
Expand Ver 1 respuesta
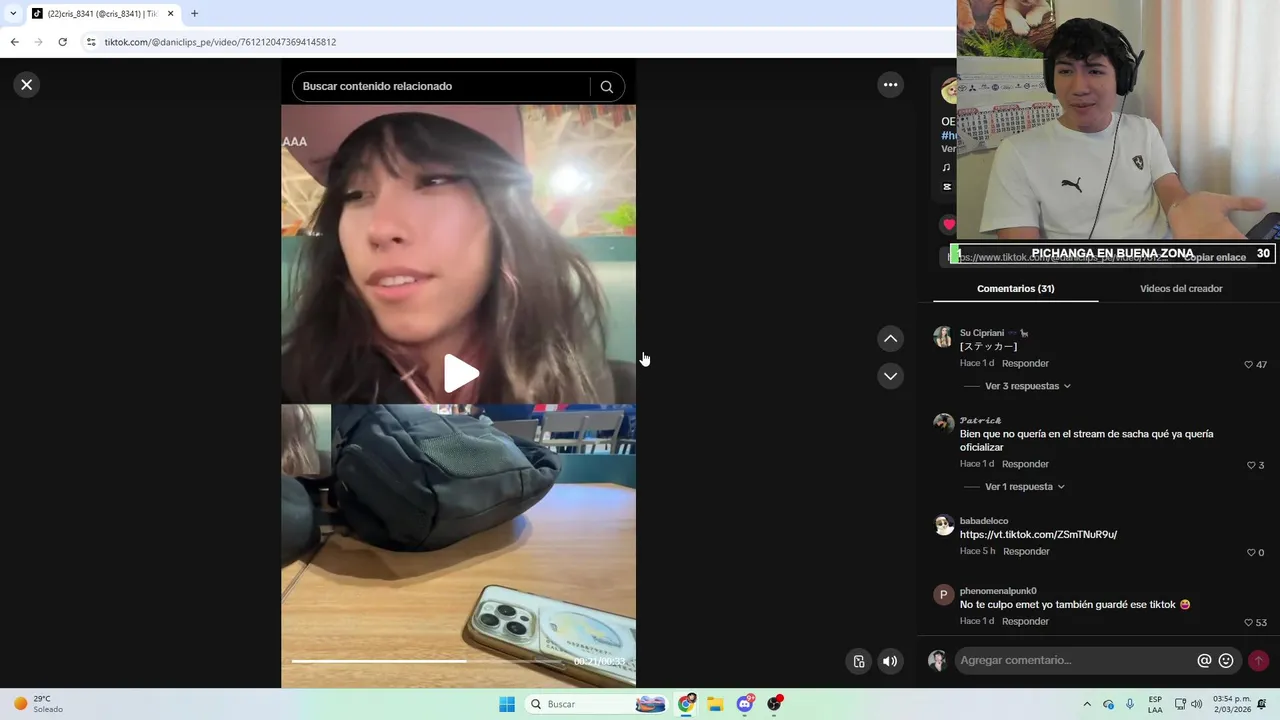tap(1024, 487)
